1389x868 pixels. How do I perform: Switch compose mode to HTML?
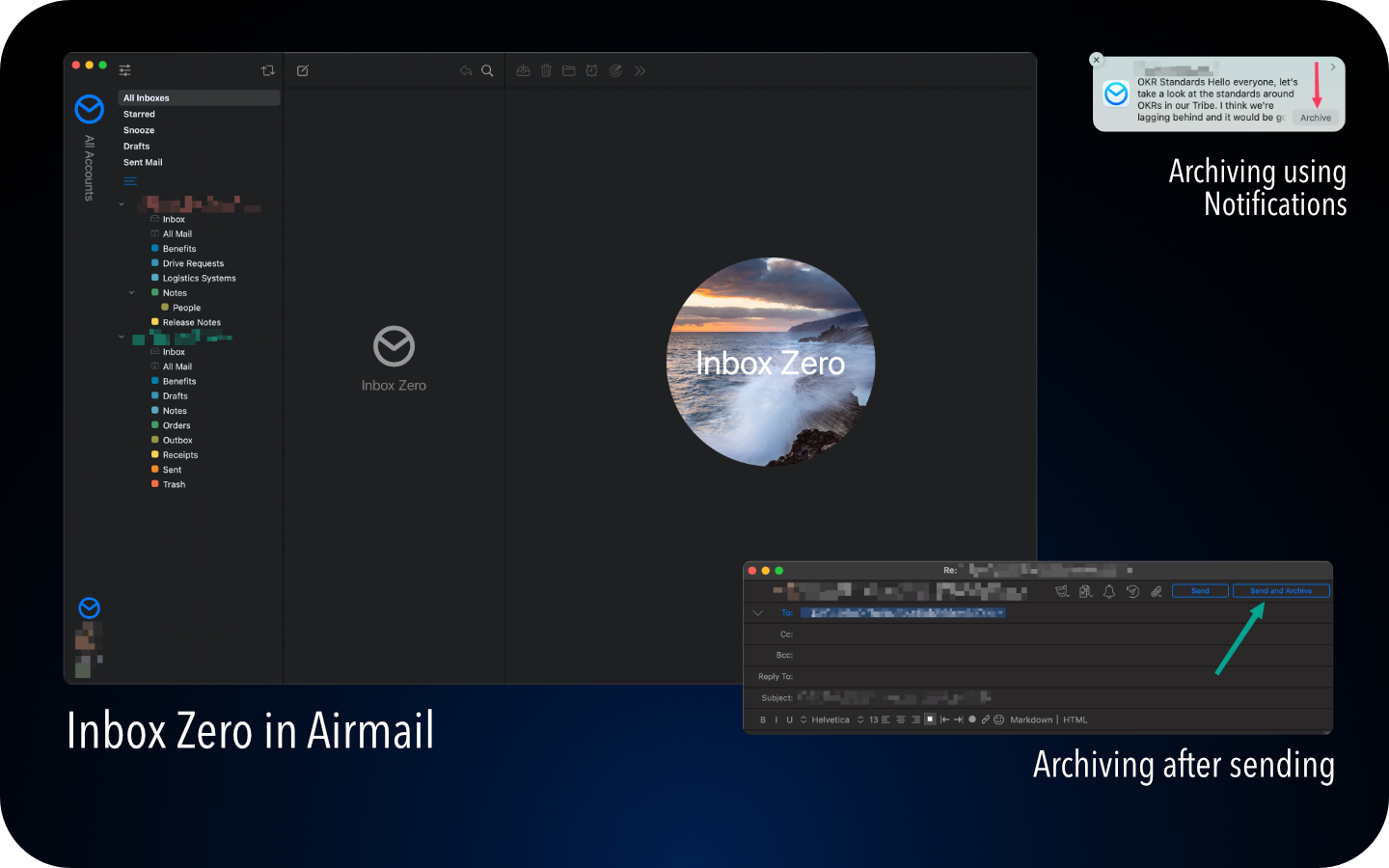[1076, 719]
